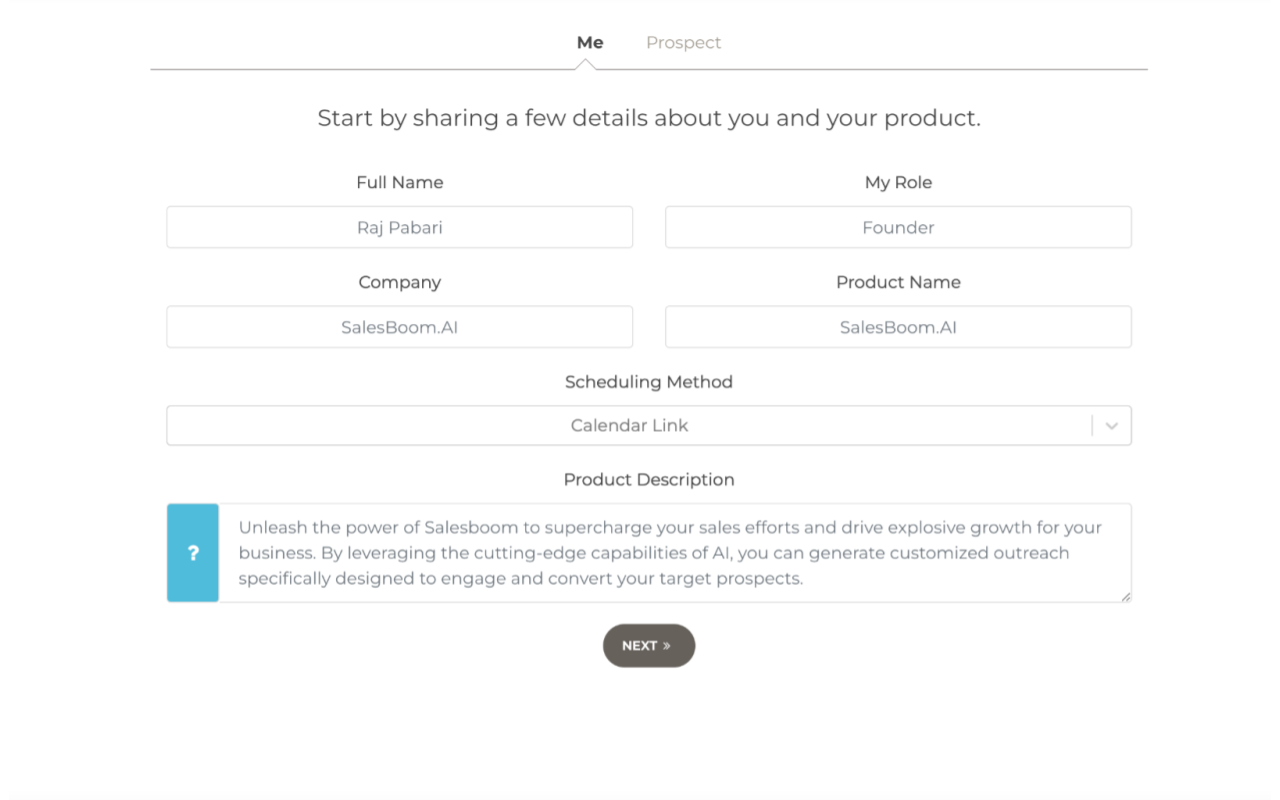The height and width of the screenshot is (800, 1280).
Task: Click the Product Description heading
Action: 648,480
